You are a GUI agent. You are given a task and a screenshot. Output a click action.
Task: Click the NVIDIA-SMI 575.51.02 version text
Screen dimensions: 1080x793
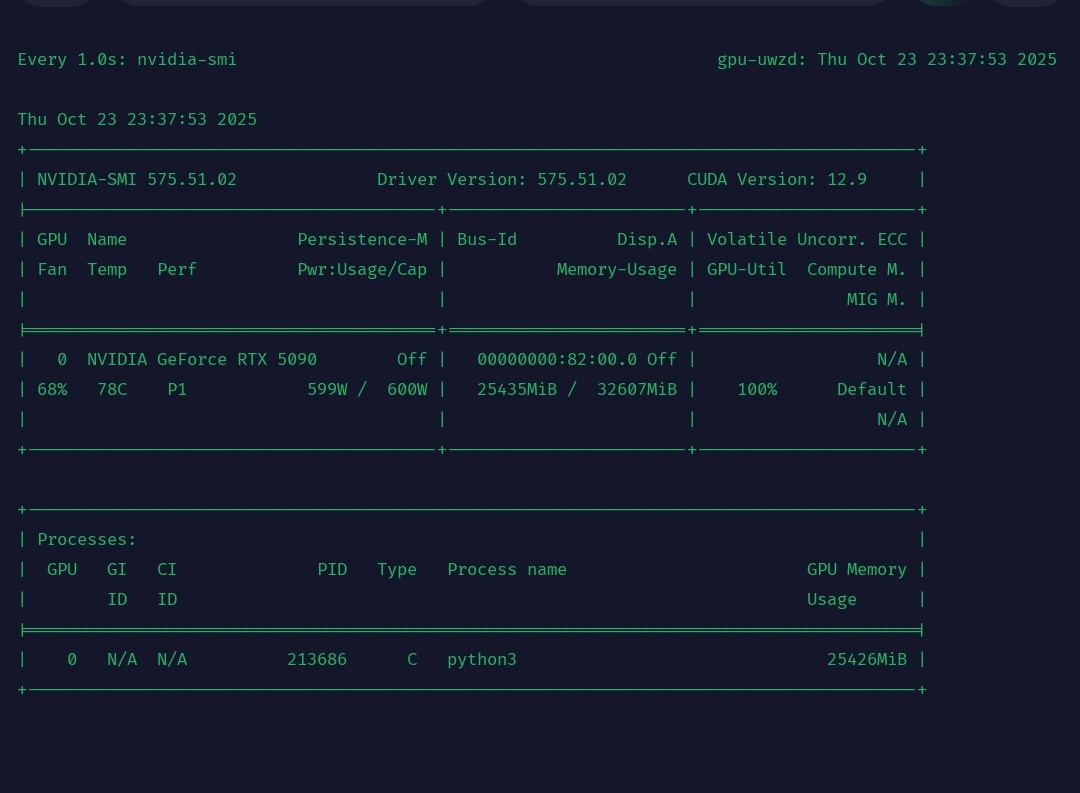point(137,180)
